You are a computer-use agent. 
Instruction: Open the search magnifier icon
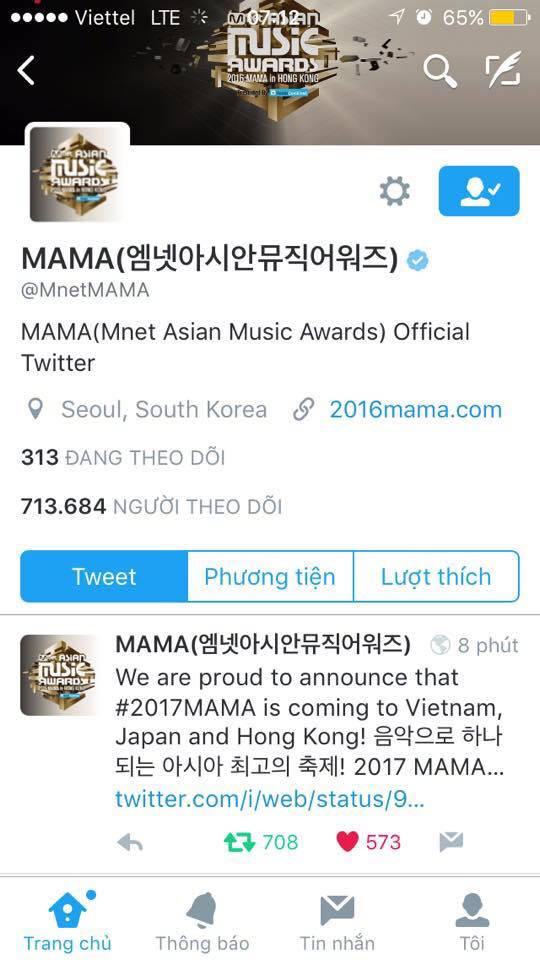[440, 71]
